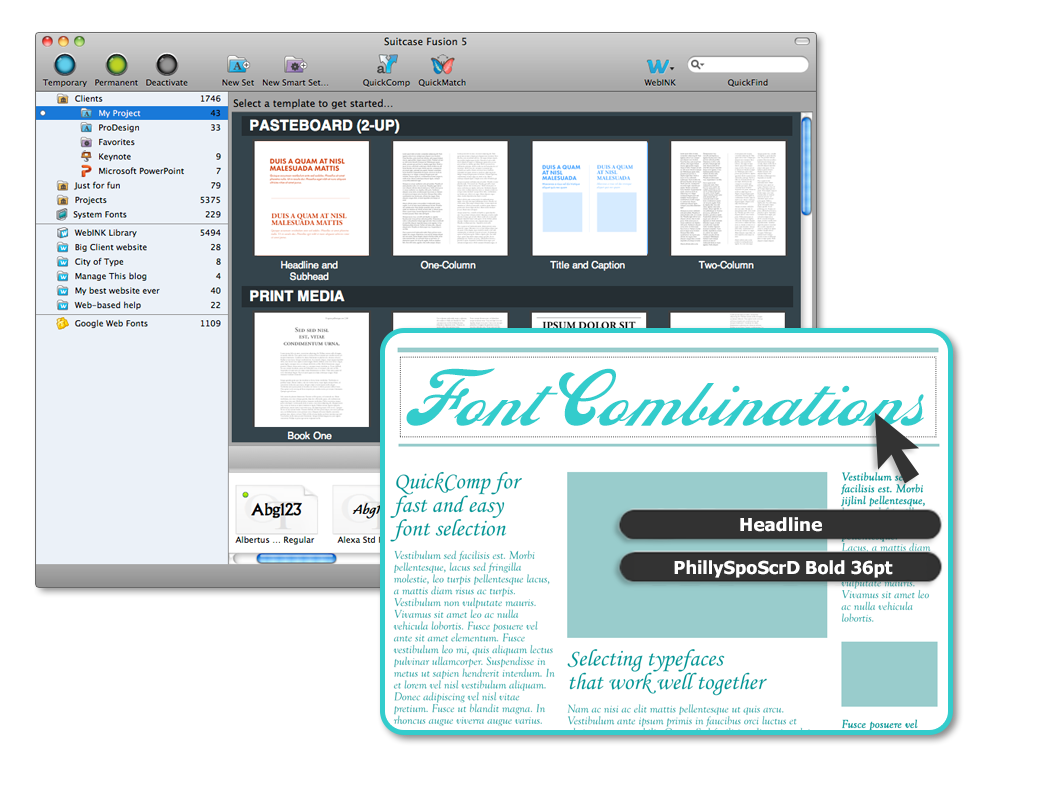Click the Headline label pill
Image resolution: width=1050 pixels, height=800 pixels.
780,525
